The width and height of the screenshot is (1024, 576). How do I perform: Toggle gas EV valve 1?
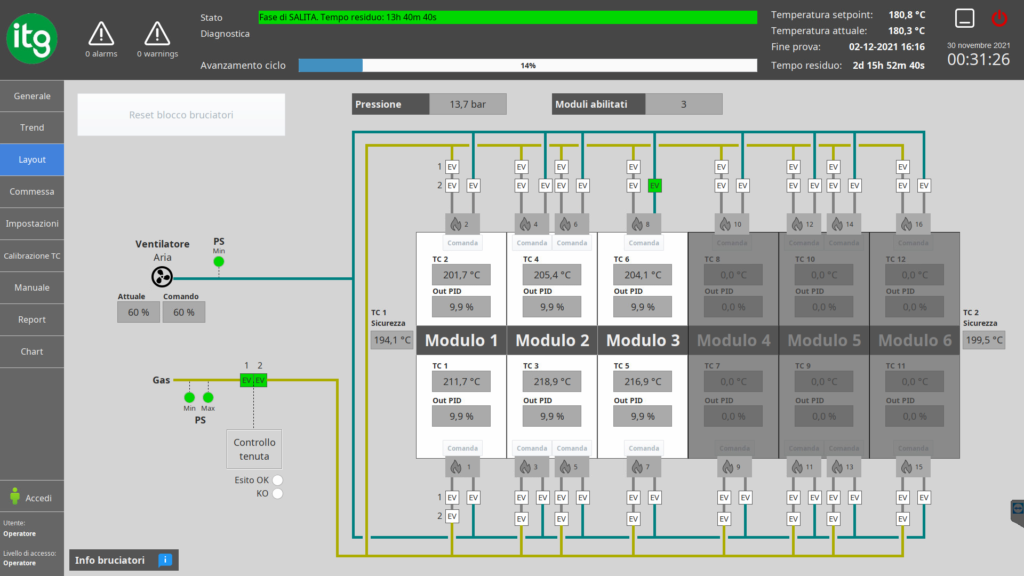(246, 380)
